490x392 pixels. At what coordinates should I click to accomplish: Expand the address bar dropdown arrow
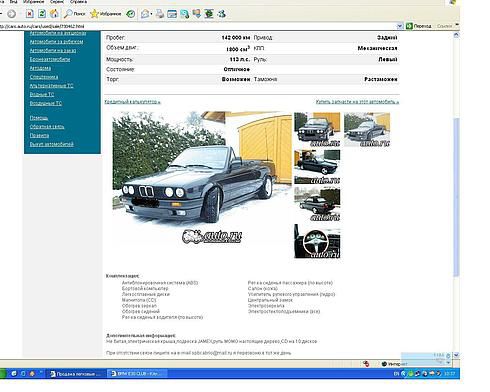(400, 26)
